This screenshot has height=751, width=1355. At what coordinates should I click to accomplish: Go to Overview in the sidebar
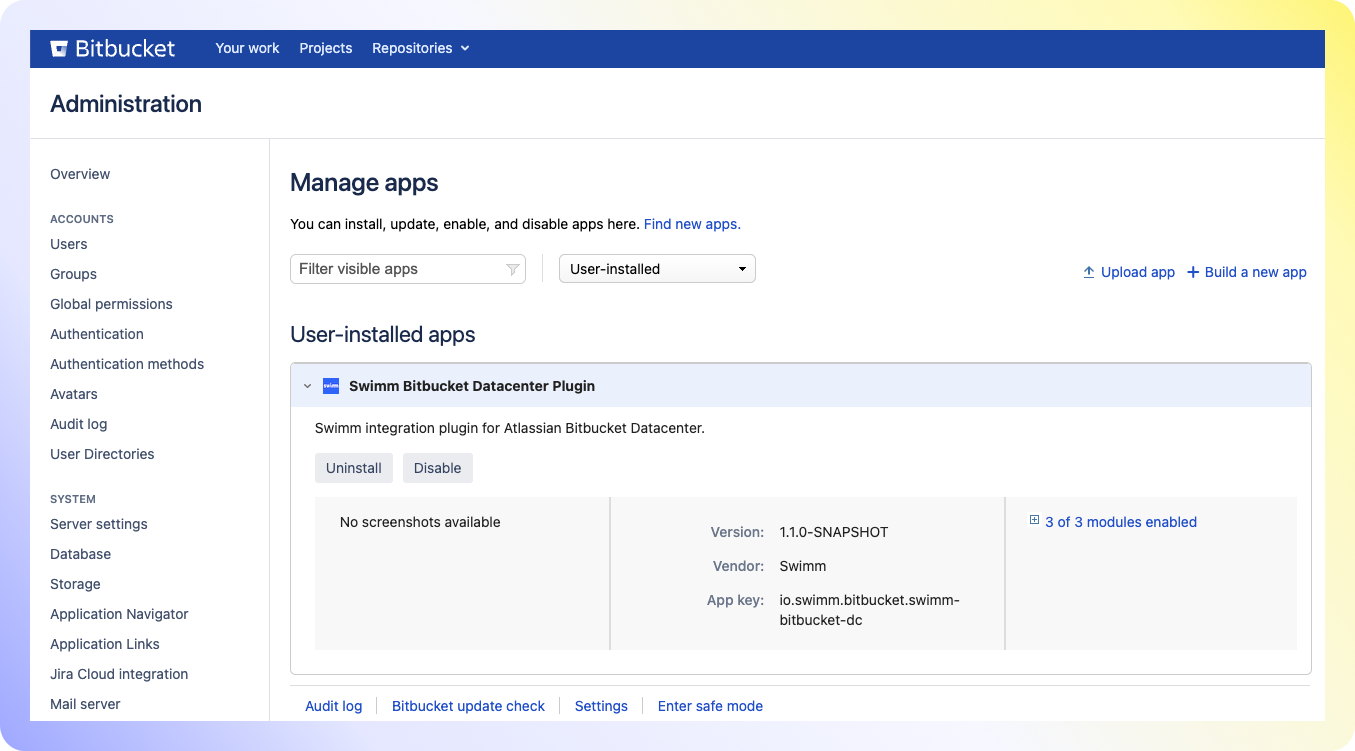pyautogui.click(x=80, y=174)
